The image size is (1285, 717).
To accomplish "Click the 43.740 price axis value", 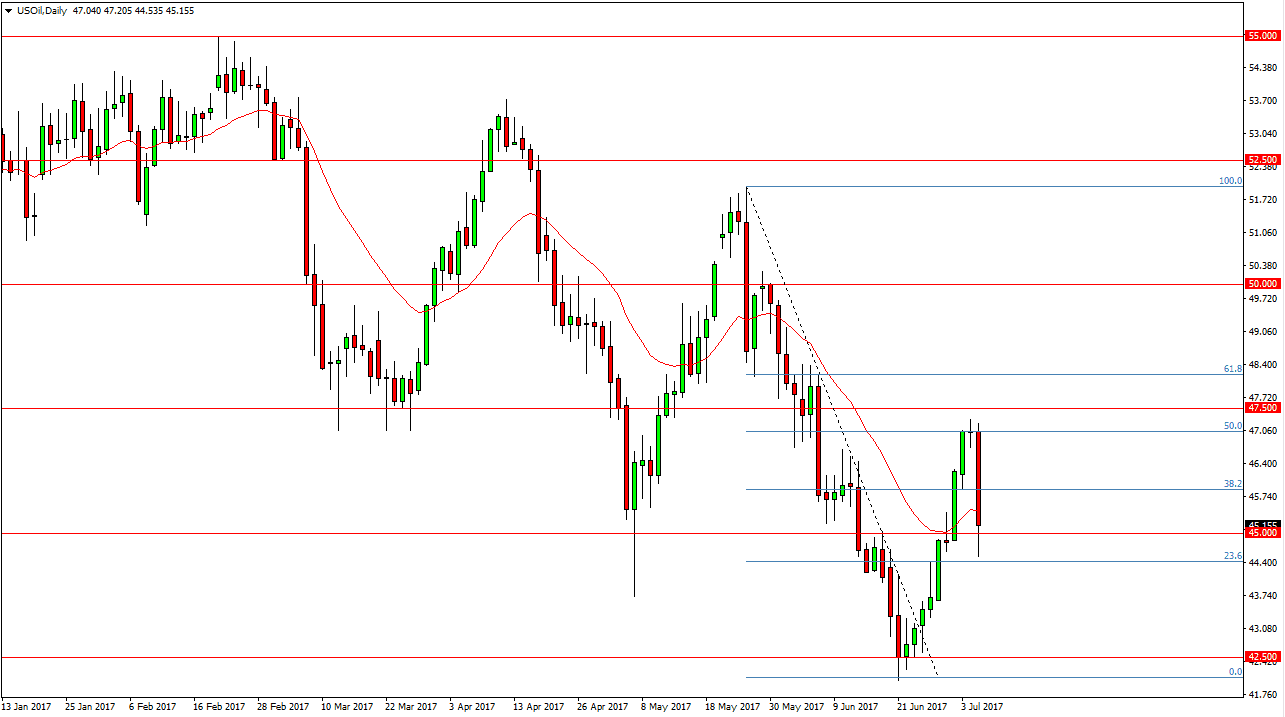I will 1265,596.
